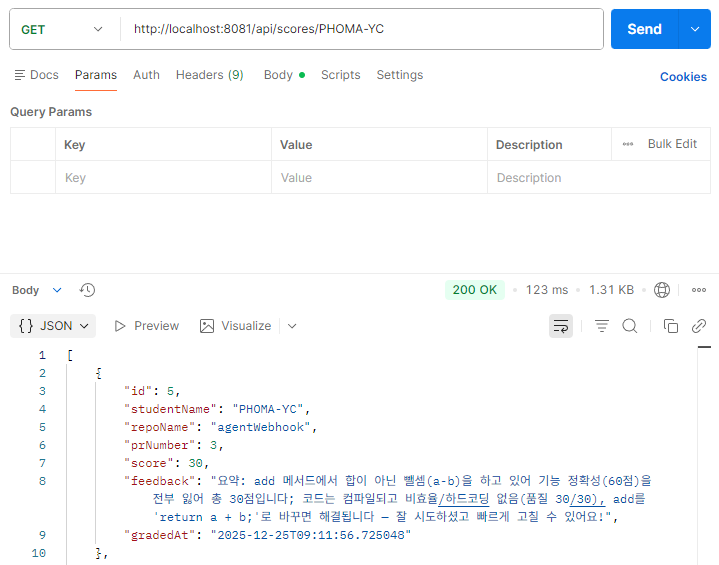Open the response more options menu
Viewport: 719px width, 565px height.
click(699, 290)
